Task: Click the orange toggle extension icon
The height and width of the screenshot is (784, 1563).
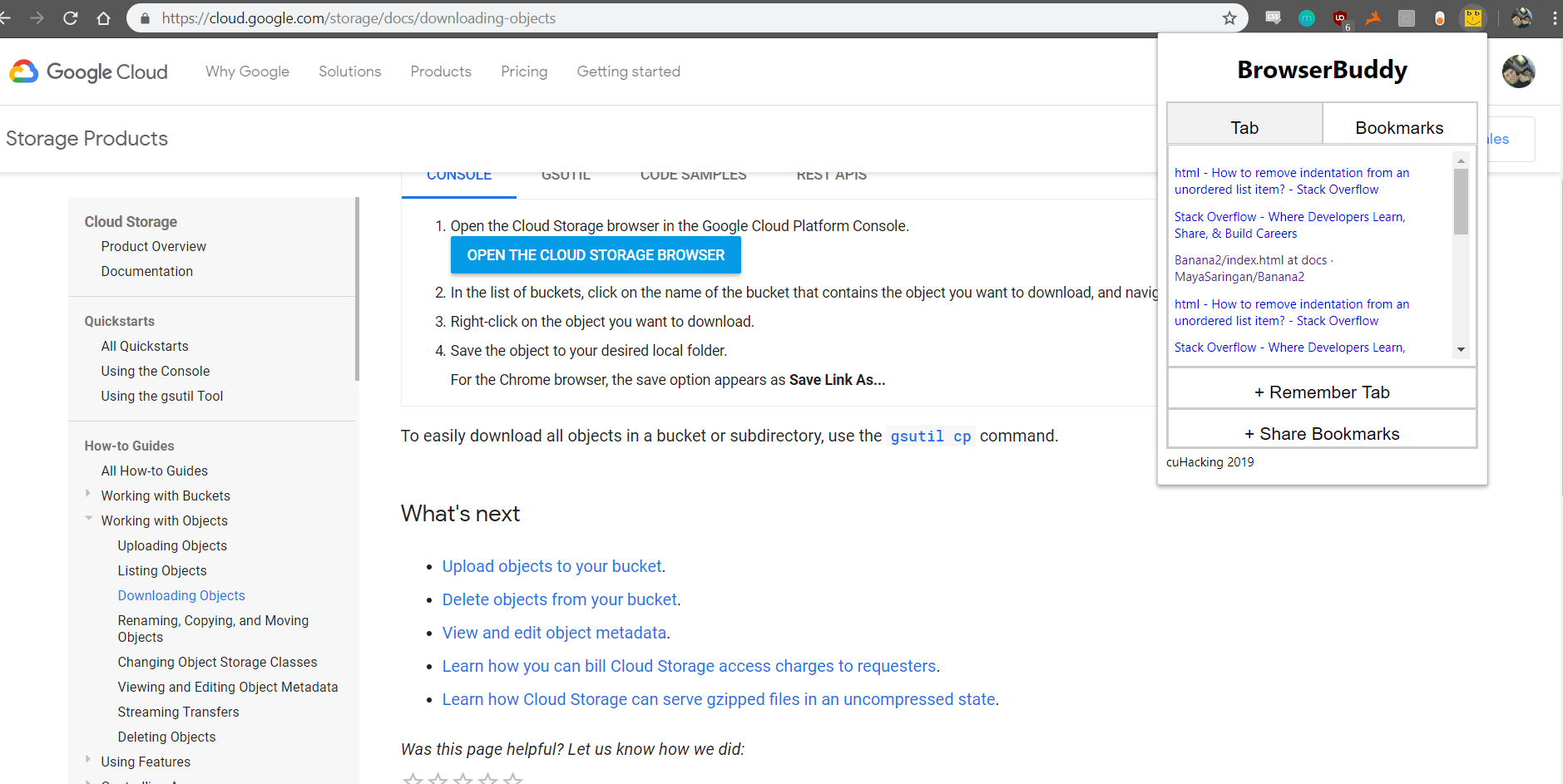Action: tap(1440, 17)
